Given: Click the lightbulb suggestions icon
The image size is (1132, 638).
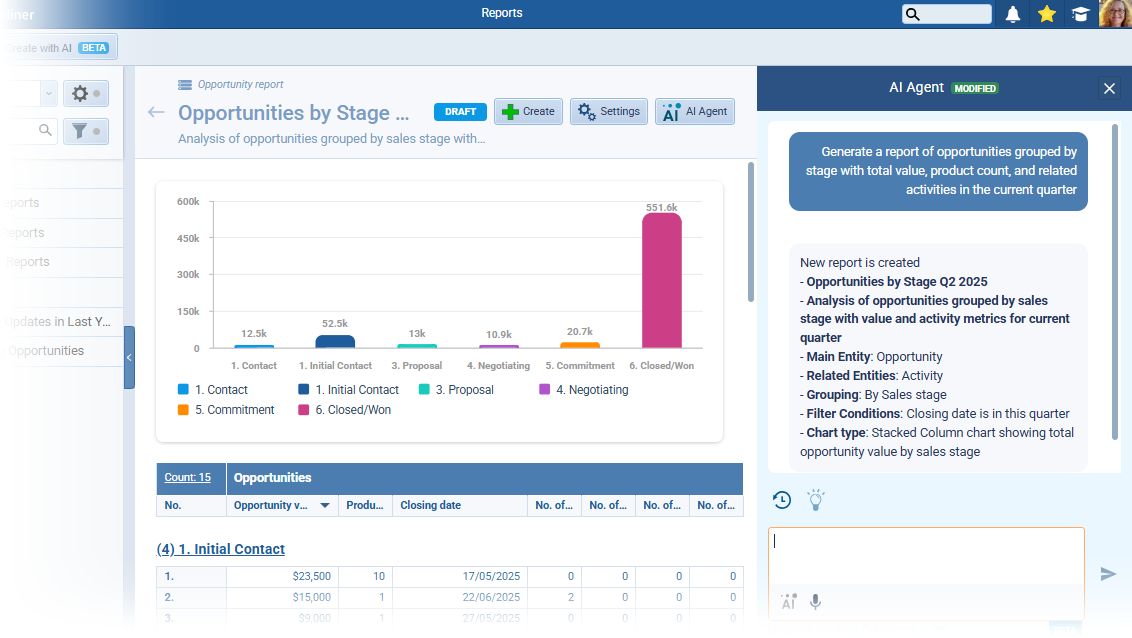Looking at the screenshot, I should (816, 500).
